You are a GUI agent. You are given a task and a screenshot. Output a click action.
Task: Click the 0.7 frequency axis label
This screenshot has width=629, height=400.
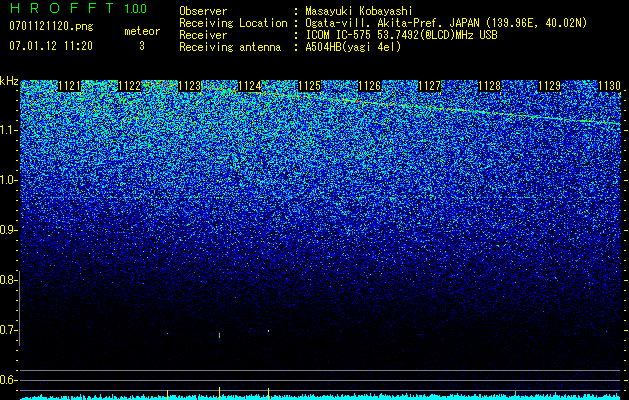[8, 330]
